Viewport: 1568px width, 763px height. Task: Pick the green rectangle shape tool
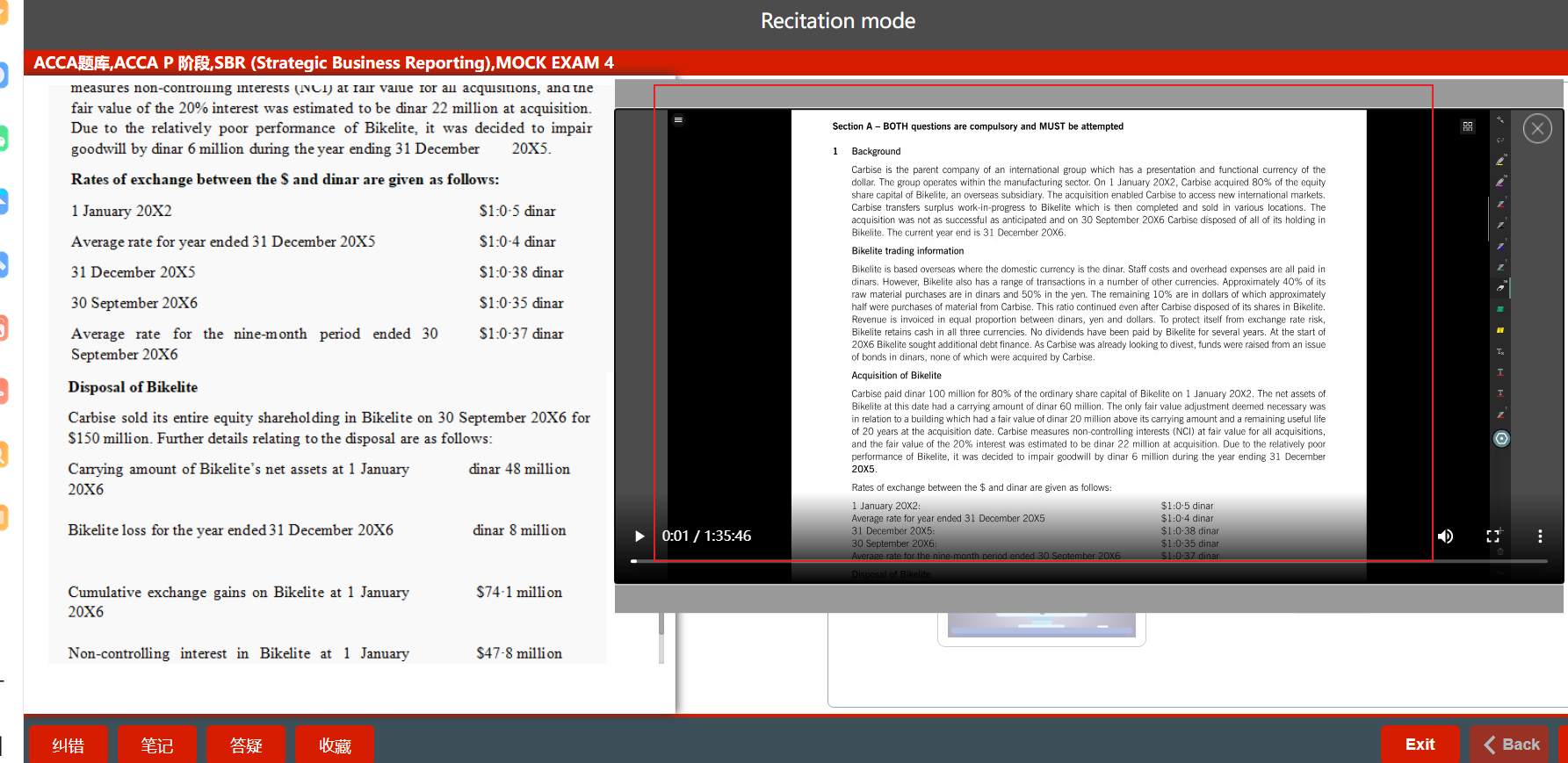(1500, 309)
